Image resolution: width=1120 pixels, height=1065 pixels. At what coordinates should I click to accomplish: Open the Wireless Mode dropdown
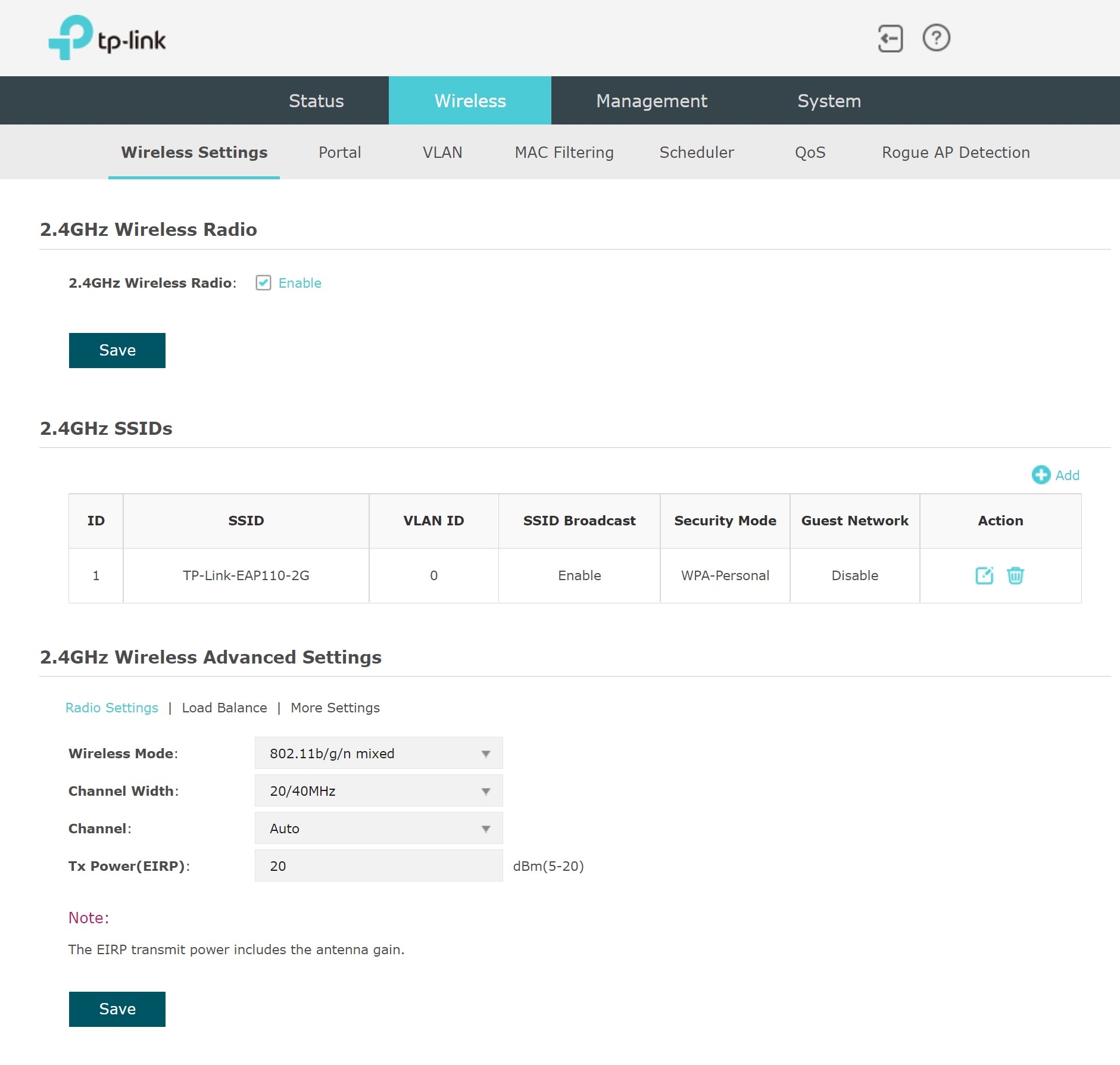point(379,753)
